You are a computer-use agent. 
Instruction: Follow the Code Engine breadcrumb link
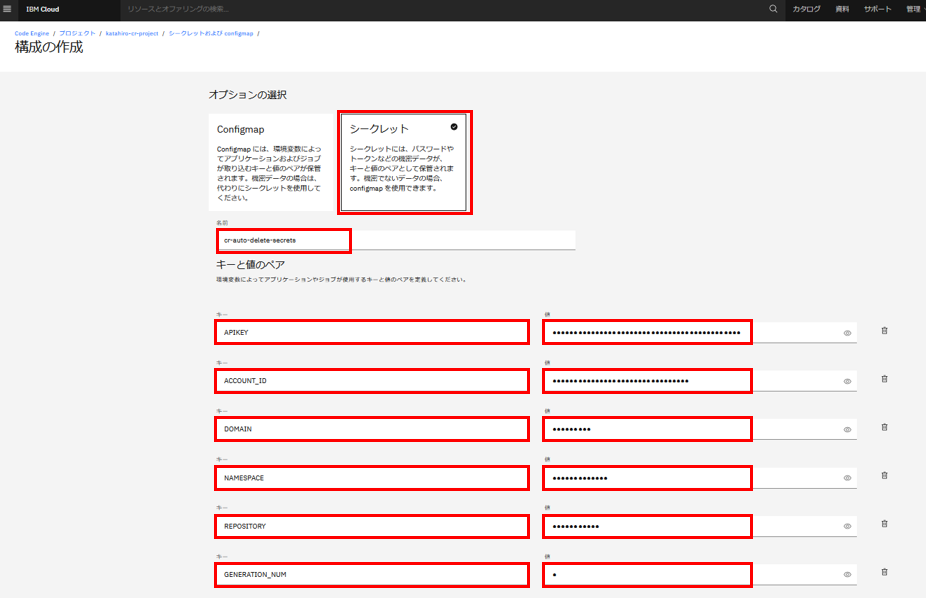pos(32,34)
